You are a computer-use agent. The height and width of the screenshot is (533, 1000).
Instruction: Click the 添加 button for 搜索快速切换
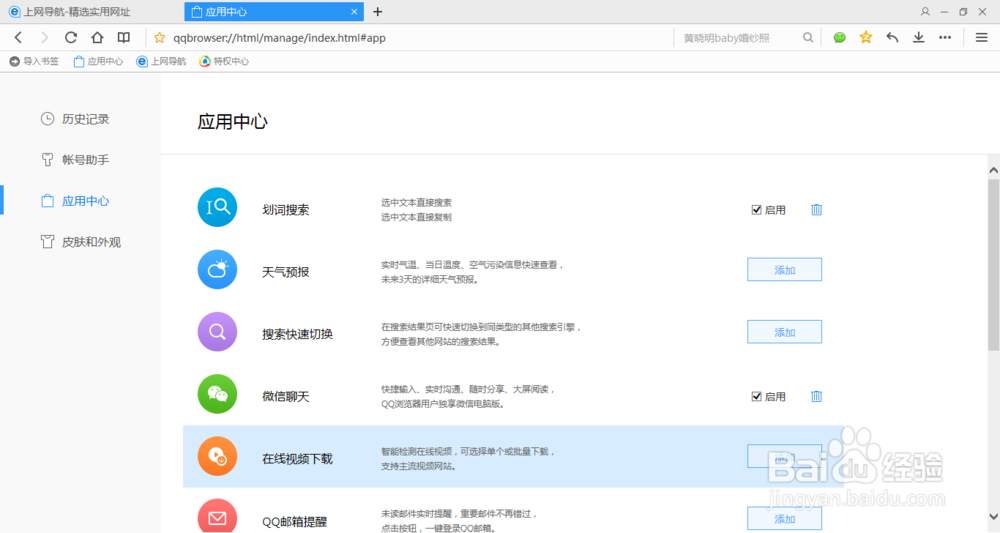click(x=784, y=332)
